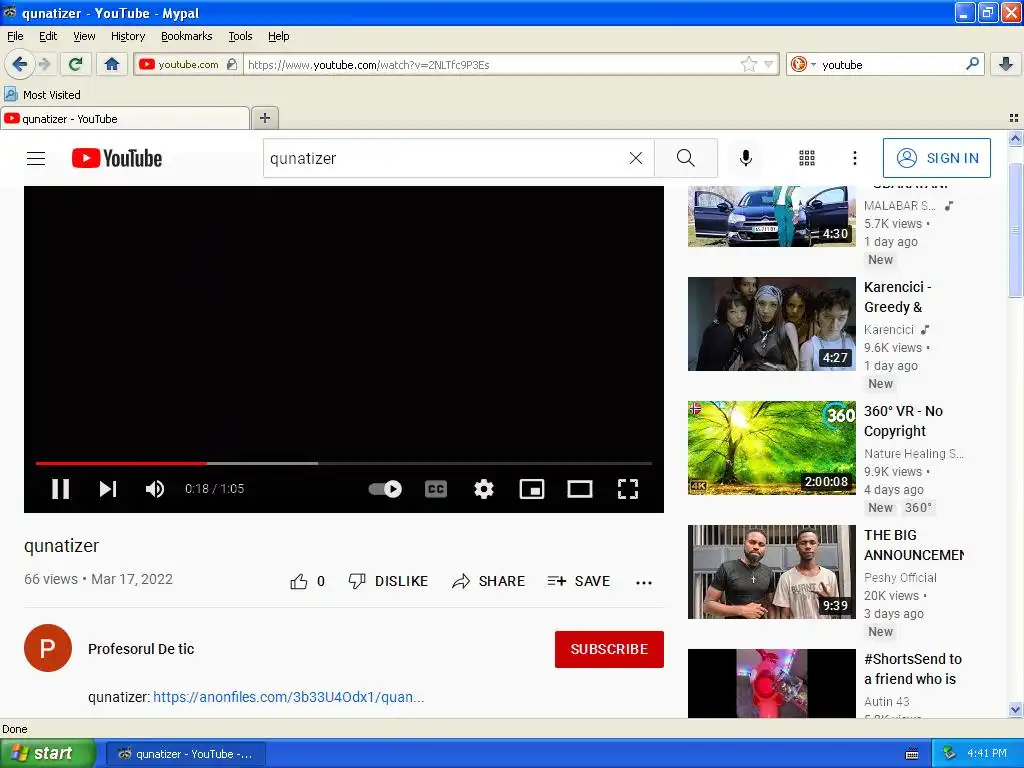The width and height of the screenshot is (1024, 768).
Task: Pause the video playback
Action: point(61,488)
